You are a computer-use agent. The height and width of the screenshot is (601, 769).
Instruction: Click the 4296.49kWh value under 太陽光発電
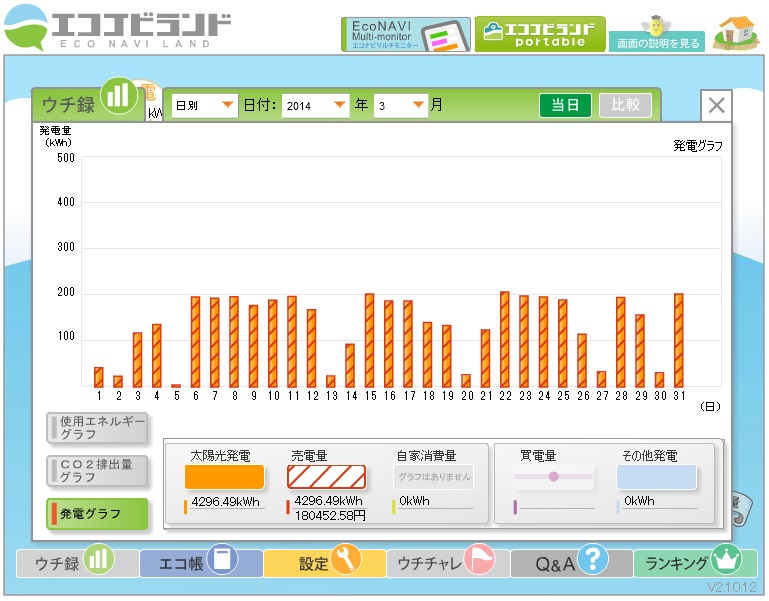[226, 502]
